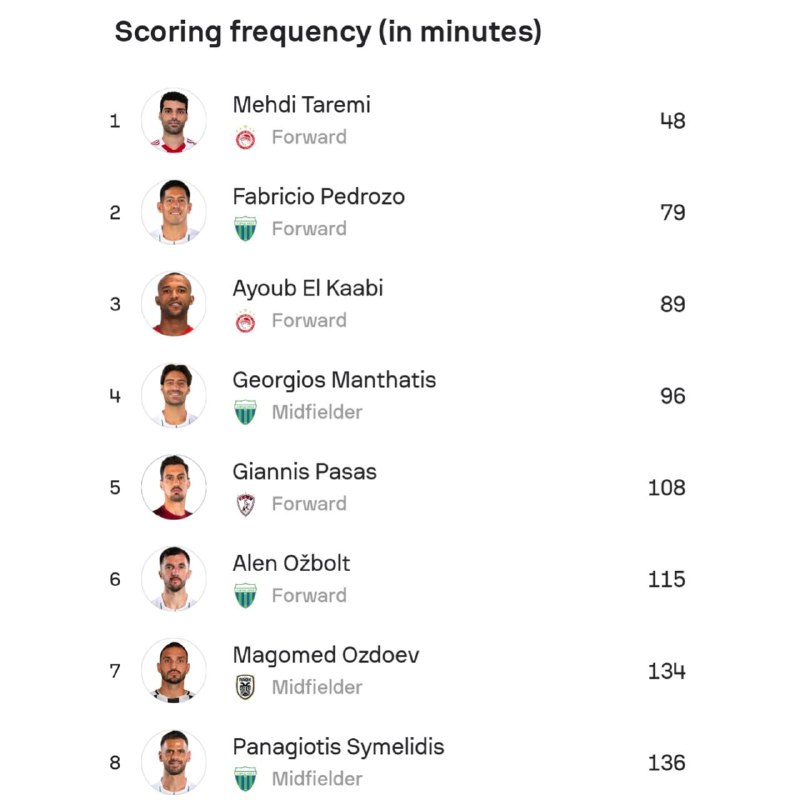Click Fabricio Pedrozo's green club crest

[245, 229]
